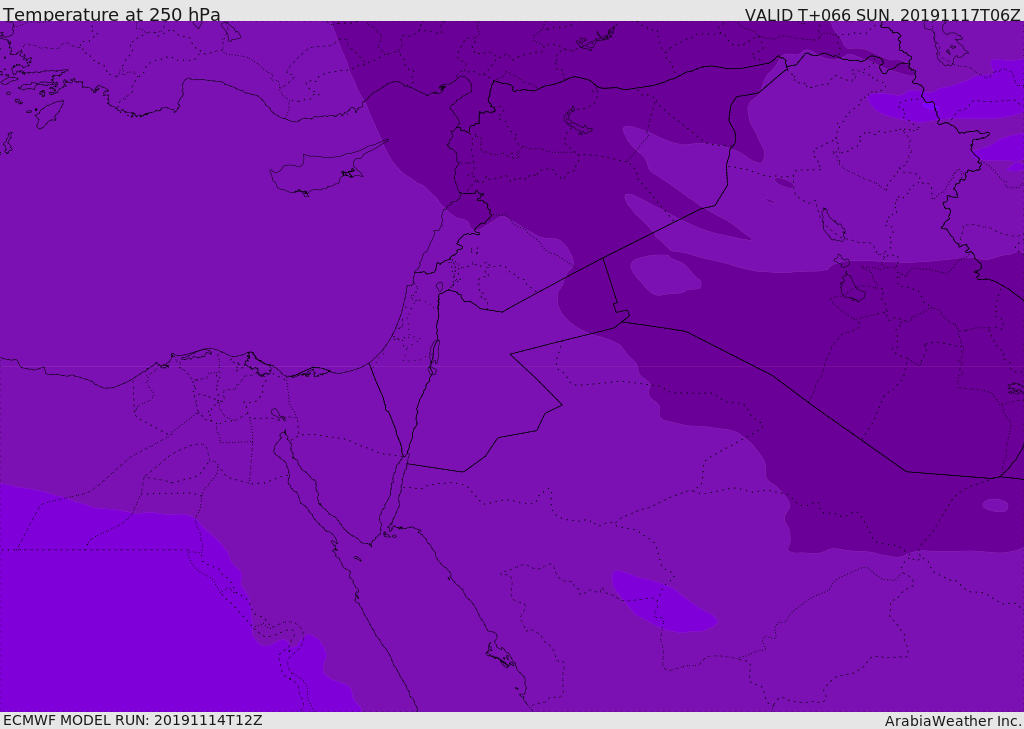
Task: Sample the bright violet area in bottom-left corner
Action: coord(100,620)
